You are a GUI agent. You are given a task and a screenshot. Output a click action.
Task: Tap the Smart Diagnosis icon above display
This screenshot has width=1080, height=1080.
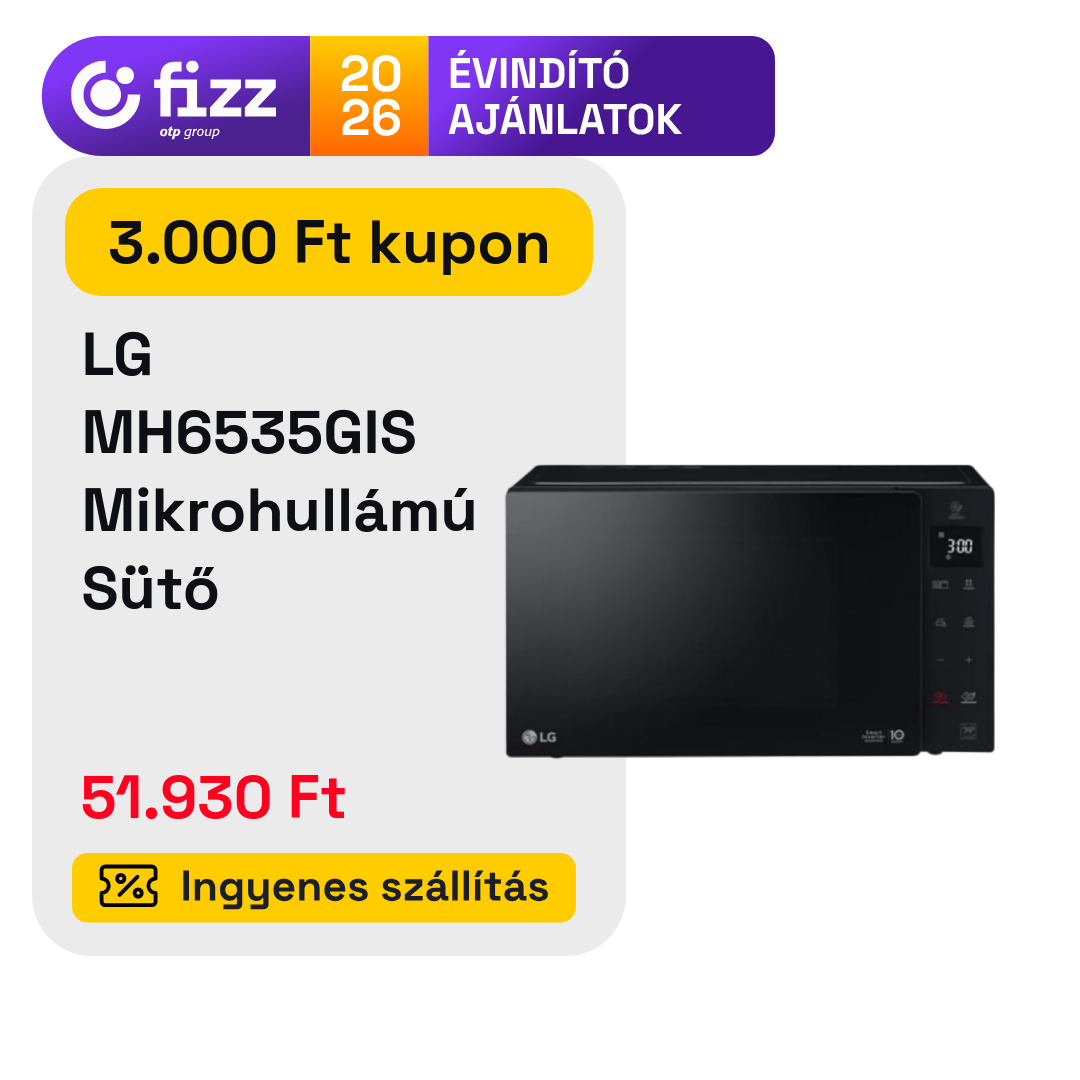tap(956, 510)
